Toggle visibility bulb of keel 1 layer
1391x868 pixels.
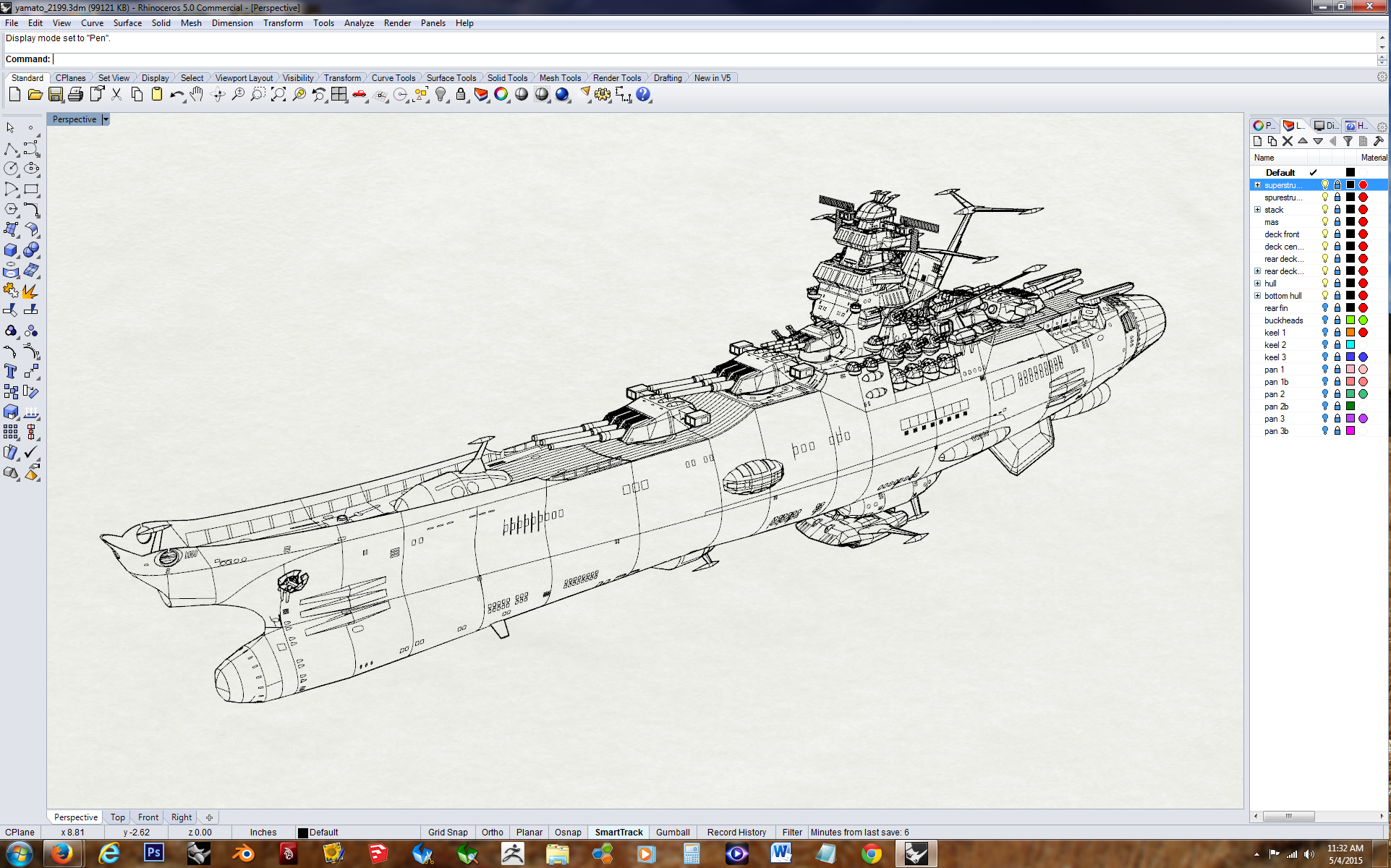coord(1325,333)
